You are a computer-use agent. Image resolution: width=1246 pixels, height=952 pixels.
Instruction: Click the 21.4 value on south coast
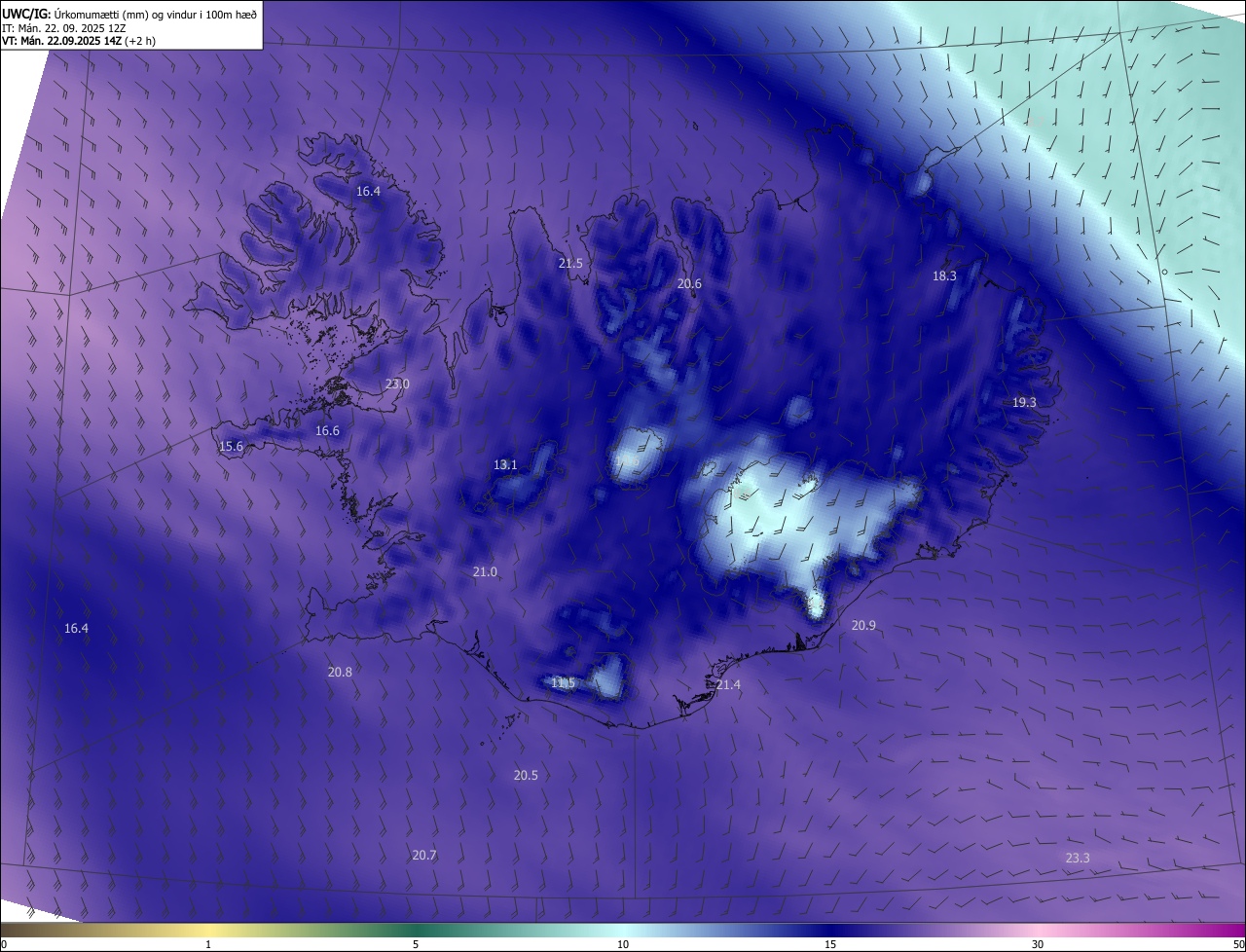(x=728, y=685)
